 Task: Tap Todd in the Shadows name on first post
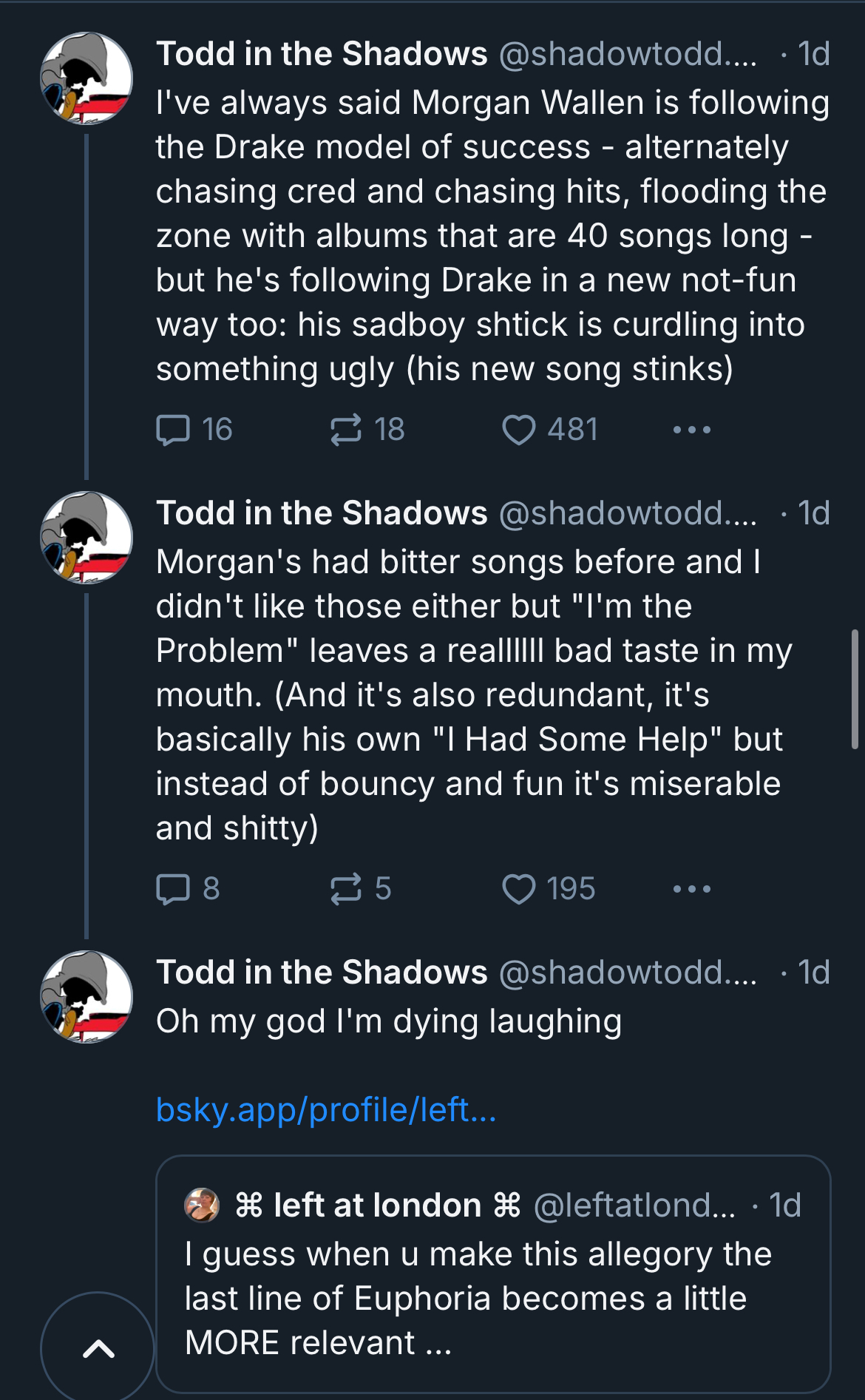322,54
